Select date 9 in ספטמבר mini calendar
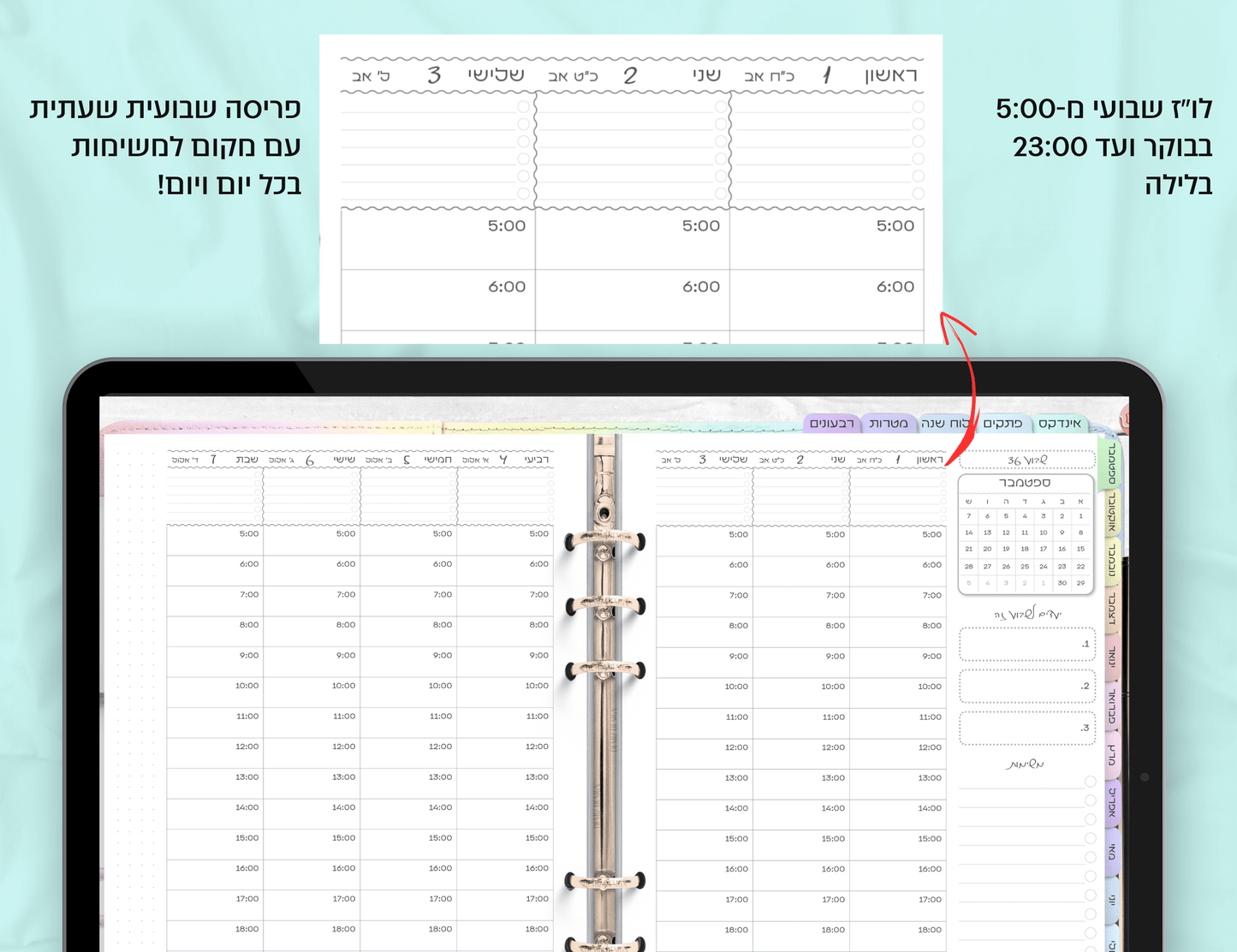Screen dimensions: 1237x952 [x=1062, y=533]
